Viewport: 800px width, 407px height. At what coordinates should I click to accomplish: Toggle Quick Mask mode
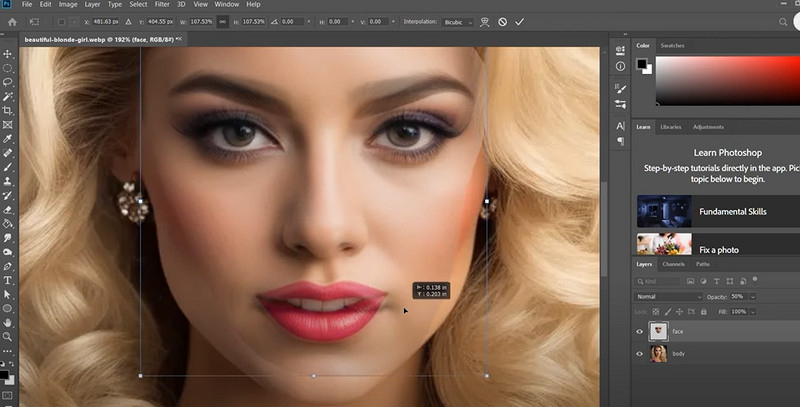coord(8,396)
